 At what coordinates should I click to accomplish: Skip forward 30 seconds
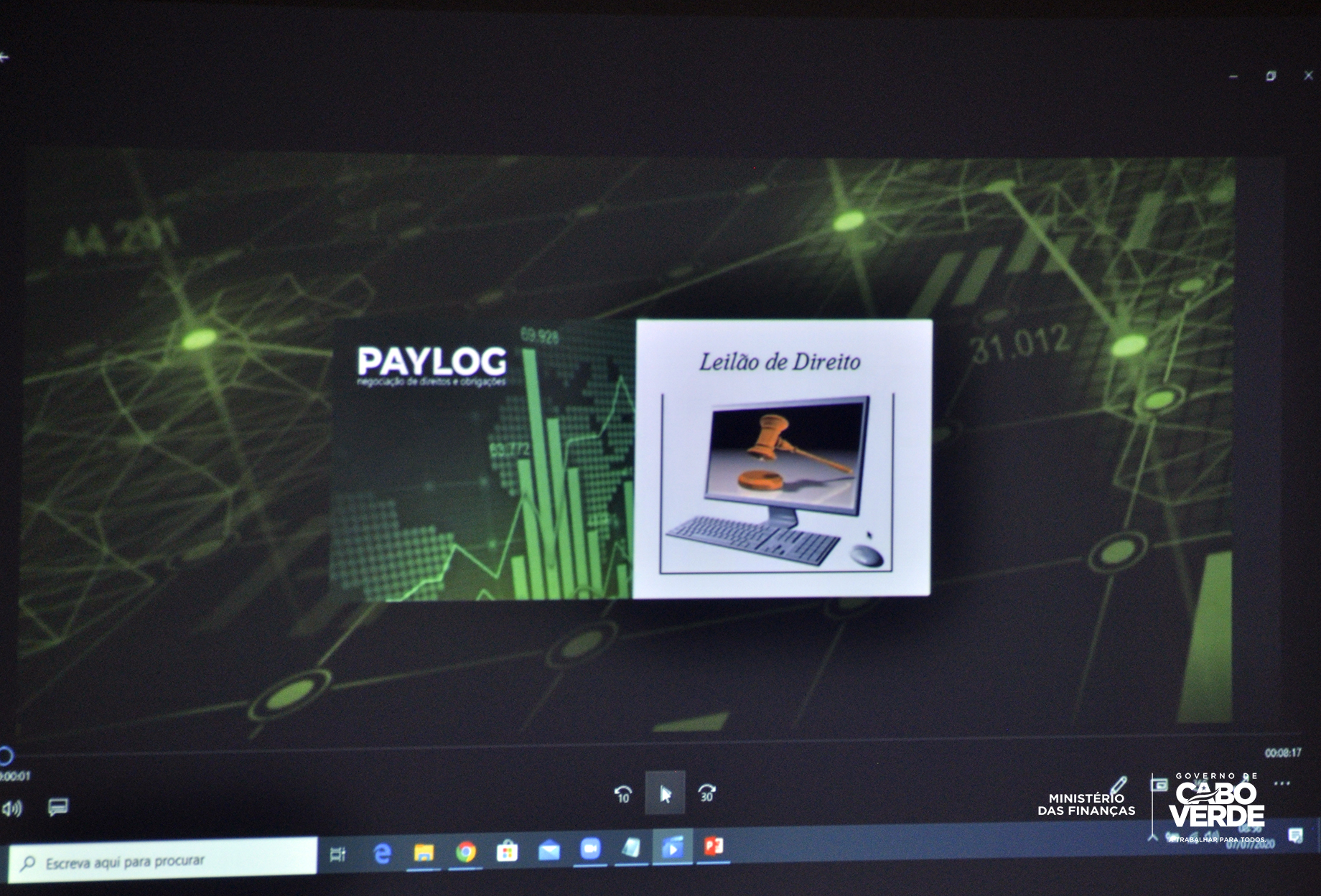pyautogui.click(x=707, y=793)
